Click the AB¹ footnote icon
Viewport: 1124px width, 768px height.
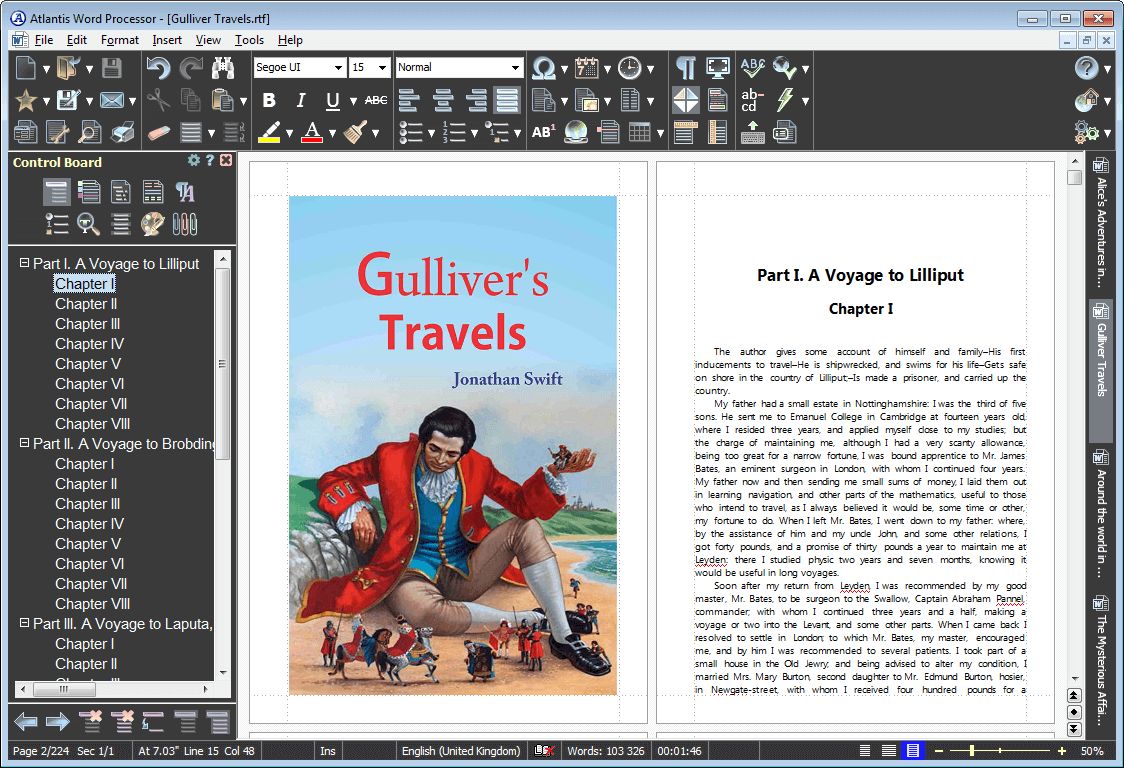coord(543,133)
